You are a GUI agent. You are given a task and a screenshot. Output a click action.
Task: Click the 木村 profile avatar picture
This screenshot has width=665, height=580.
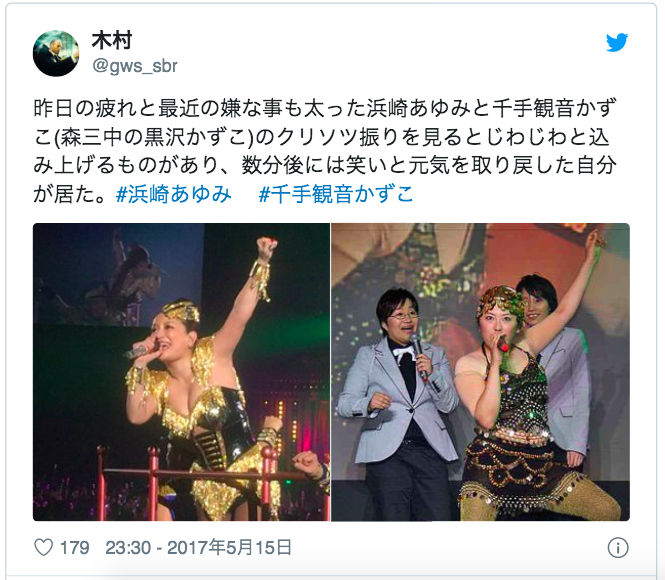tap(56, 53)
